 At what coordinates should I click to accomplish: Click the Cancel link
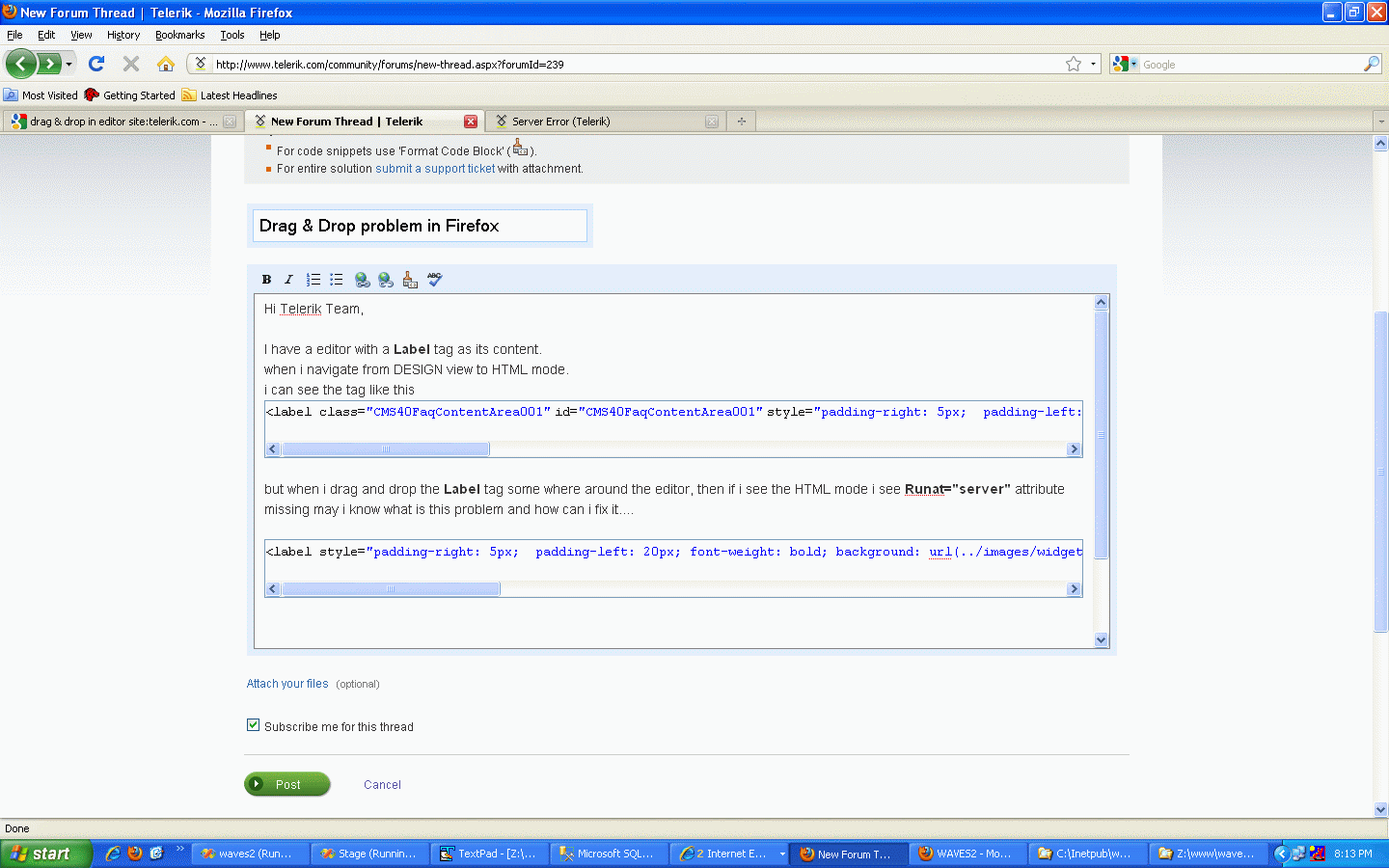coord(383,785)
